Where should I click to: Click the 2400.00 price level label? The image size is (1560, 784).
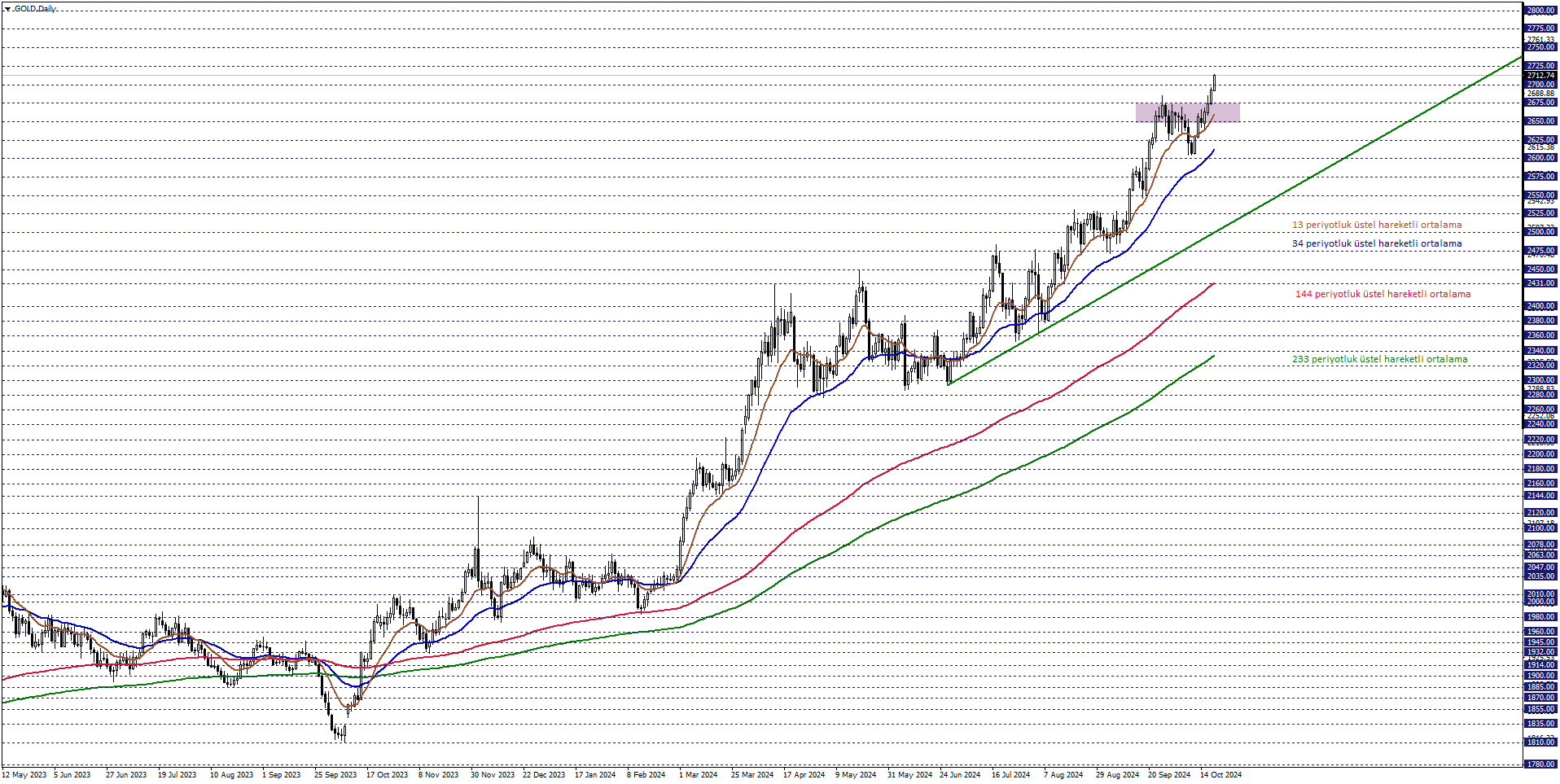tap(1540, 306)
